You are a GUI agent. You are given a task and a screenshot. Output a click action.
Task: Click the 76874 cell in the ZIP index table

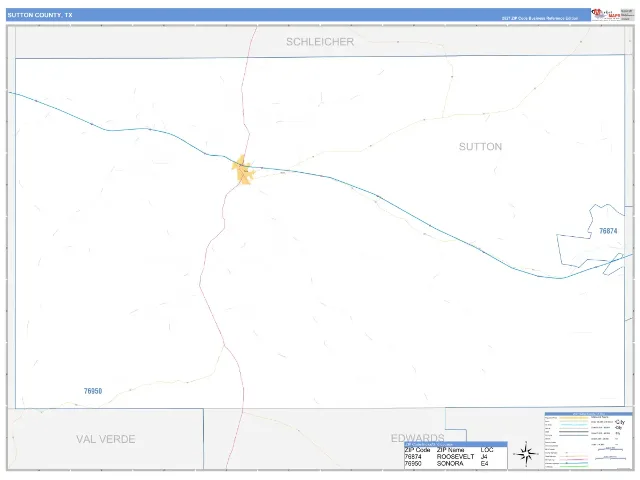coord(413,457)
